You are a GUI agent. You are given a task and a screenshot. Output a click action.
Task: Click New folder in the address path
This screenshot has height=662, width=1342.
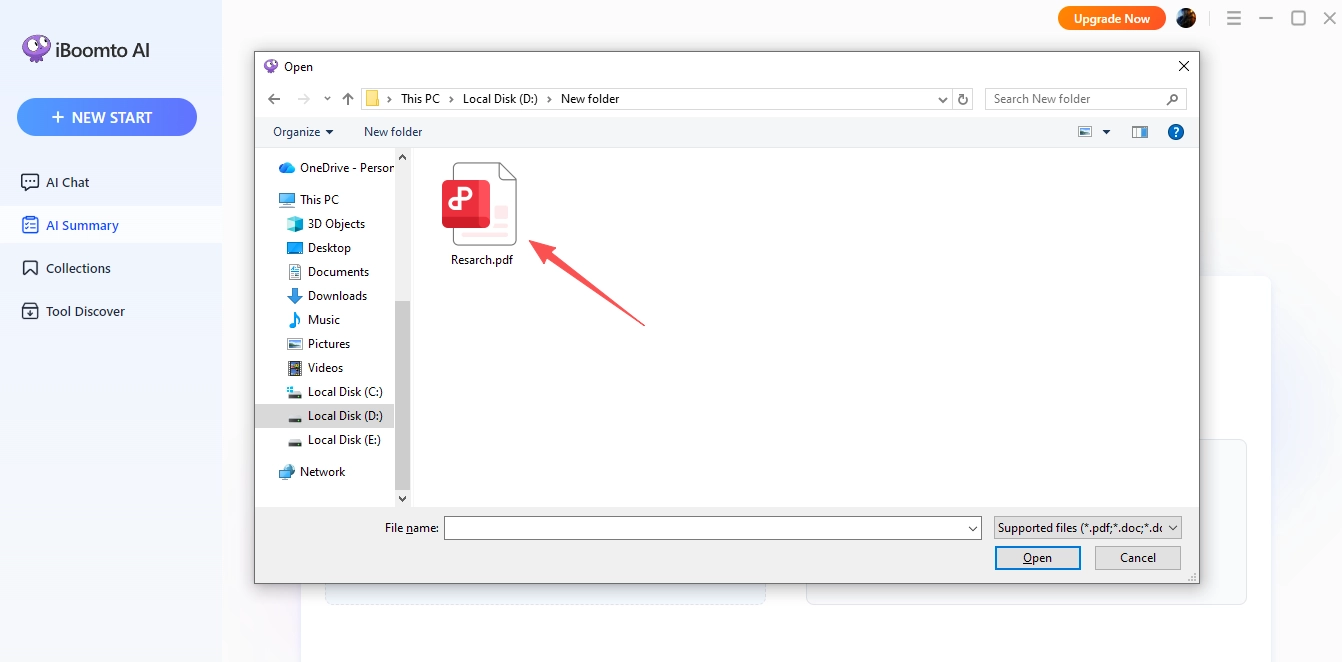590,99
